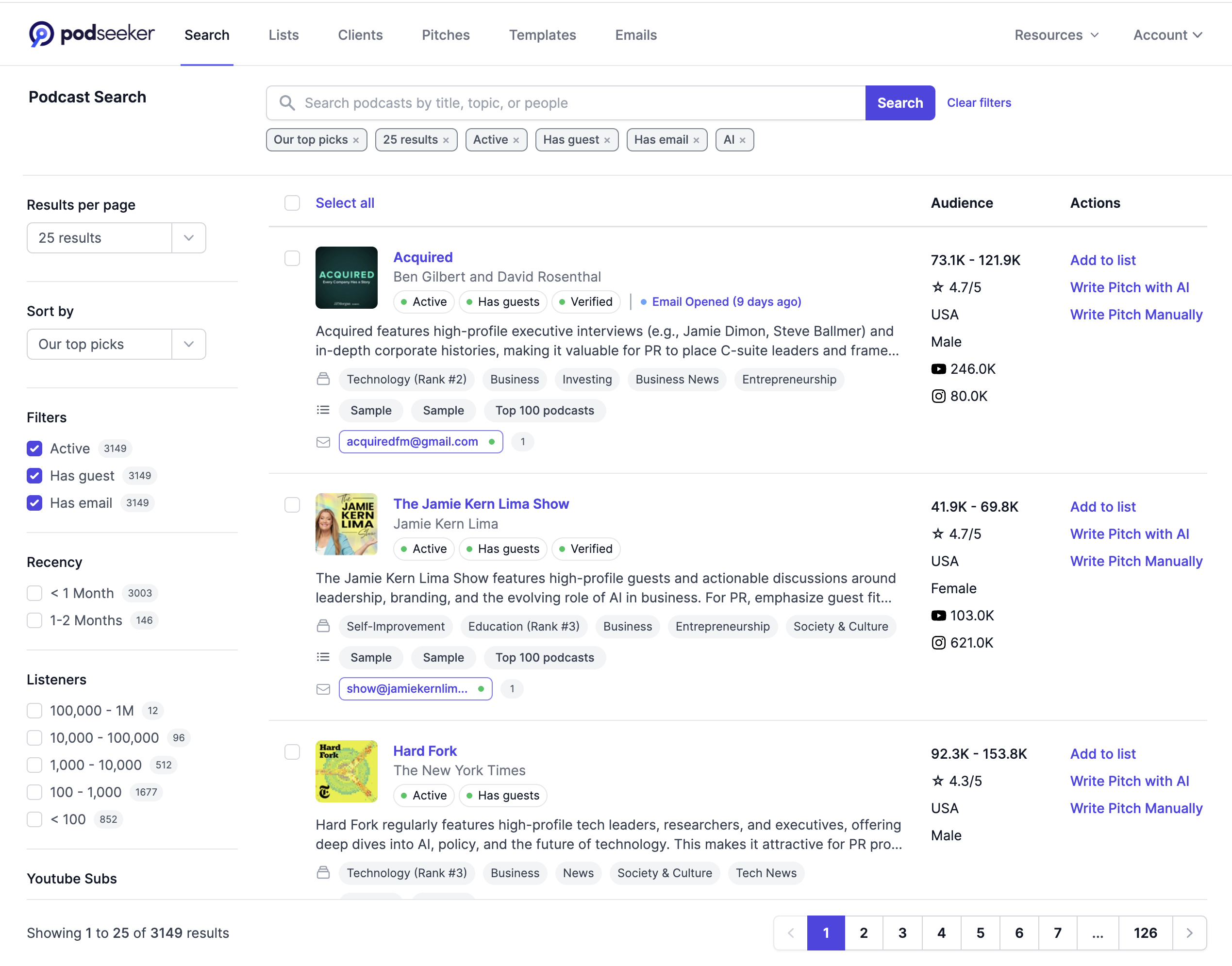Click the envelope icon beside acquiredfm@gmail.com
1232x966 pixels.
tap(324, 442)
